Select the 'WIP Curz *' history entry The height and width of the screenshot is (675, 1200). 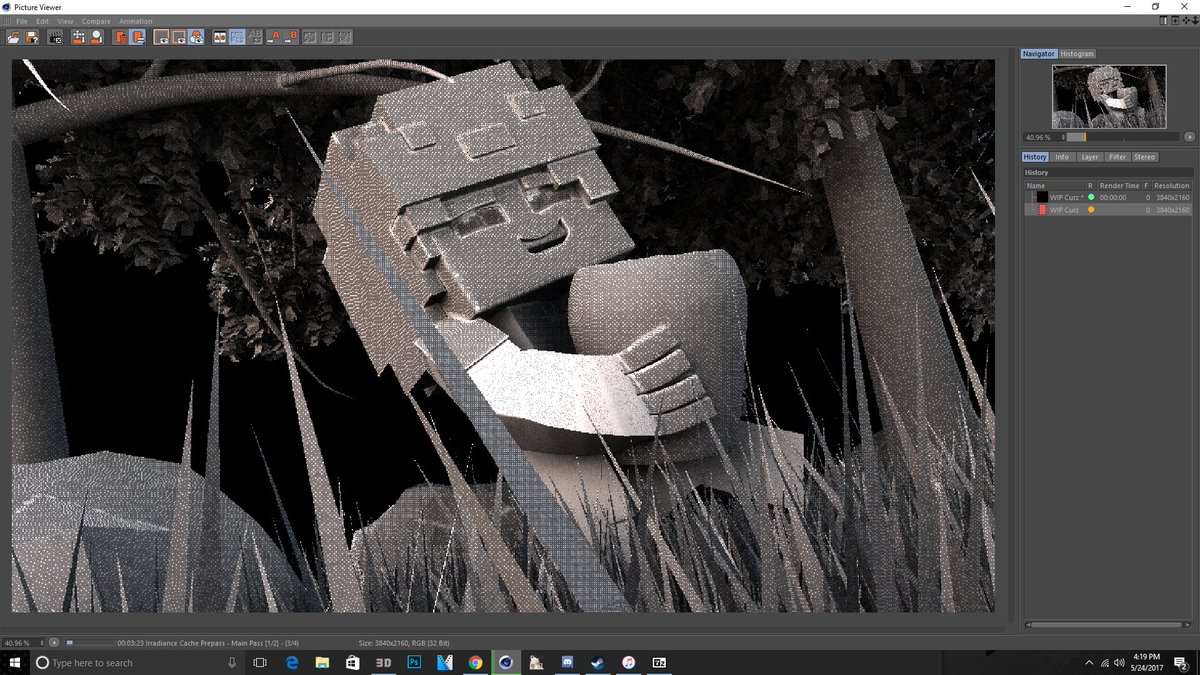[1107, 197]
